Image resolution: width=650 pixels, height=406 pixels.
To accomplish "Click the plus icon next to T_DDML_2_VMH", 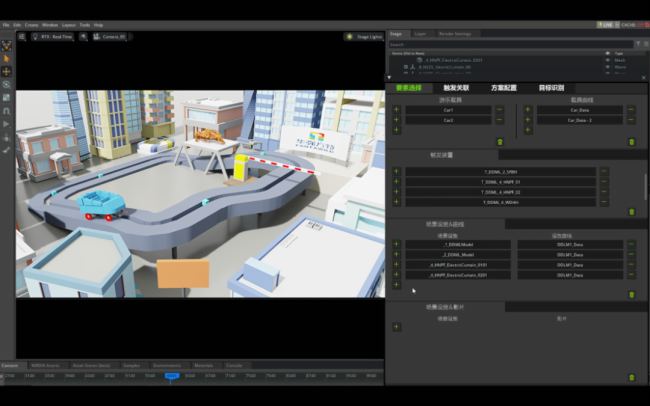I will pyautogui.click(x=396, y=171).
